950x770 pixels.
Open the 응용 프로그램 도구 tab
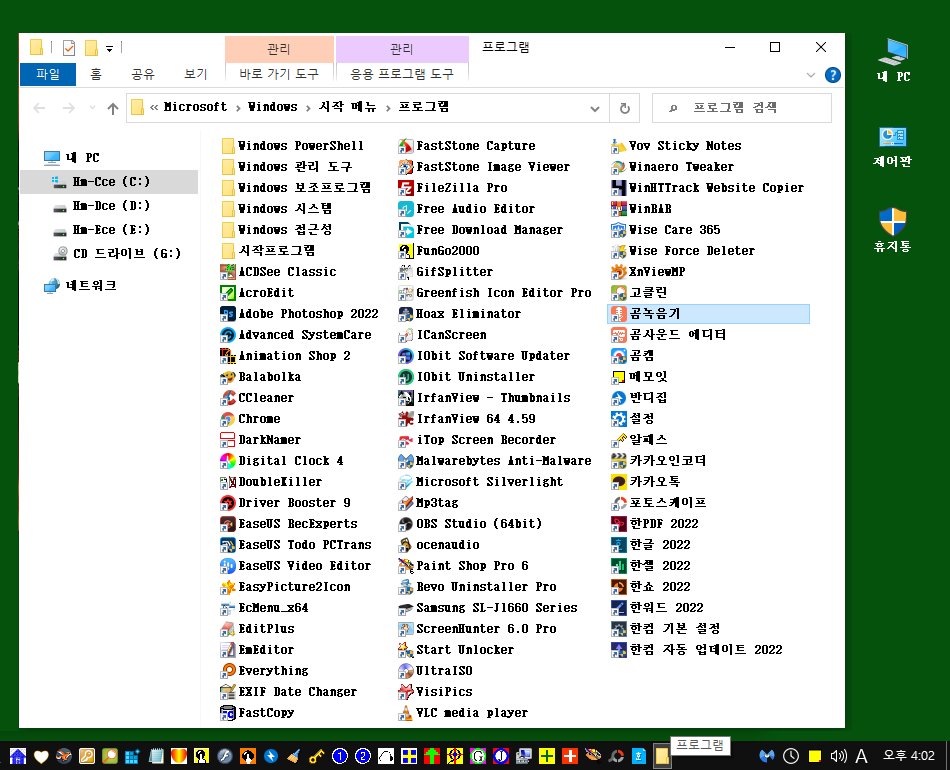[x=402, y=75]
